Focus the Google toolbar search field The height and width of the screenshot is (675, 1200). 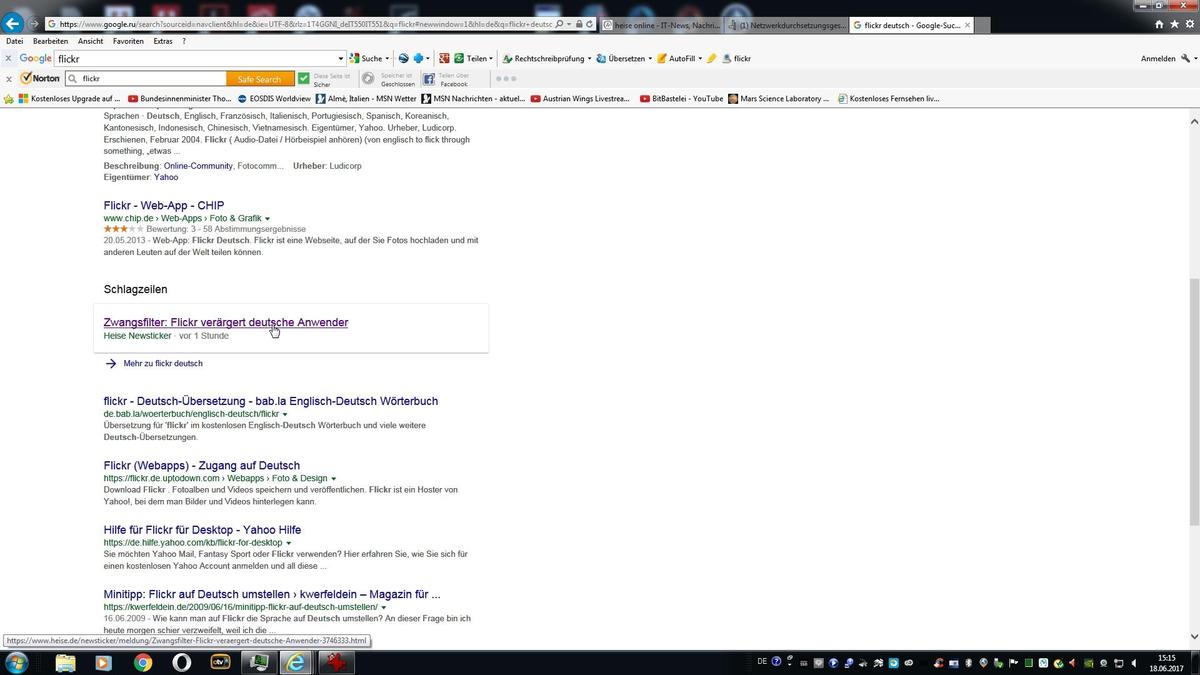click(x=196, y=58)
